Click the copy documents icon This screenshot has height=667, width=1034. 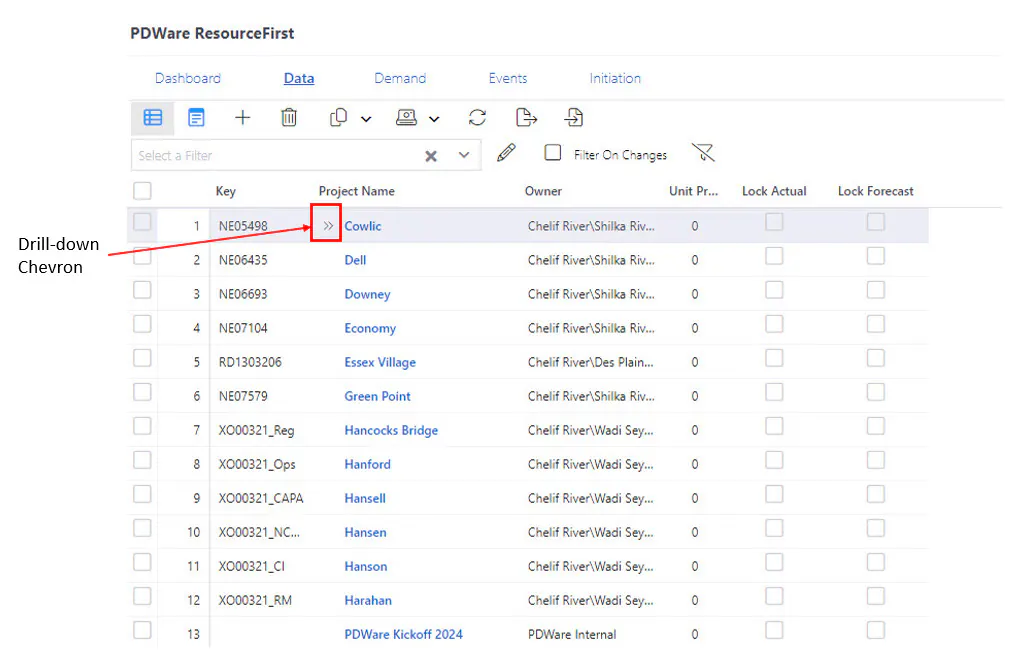coord(338,117)
